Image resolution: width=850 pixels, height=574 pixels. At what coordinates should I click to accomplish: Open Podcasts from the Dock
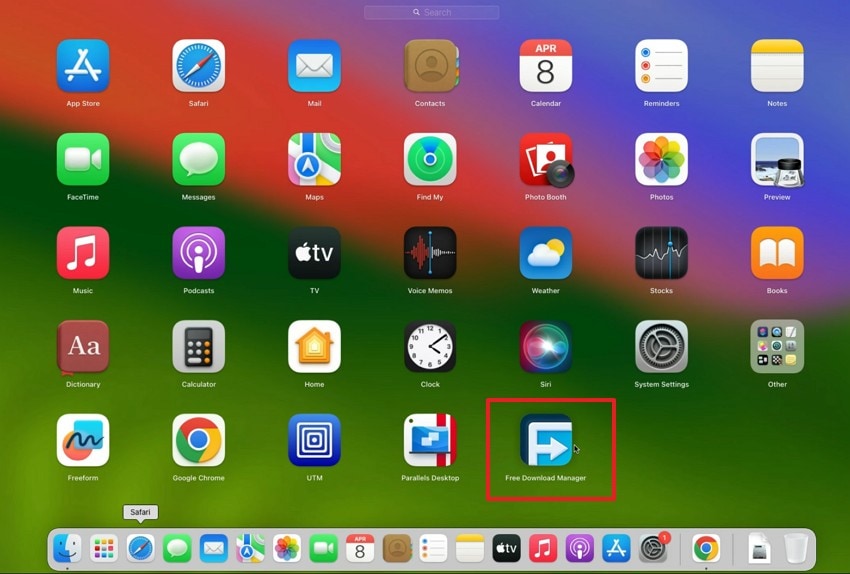click(x=579, y=549)
